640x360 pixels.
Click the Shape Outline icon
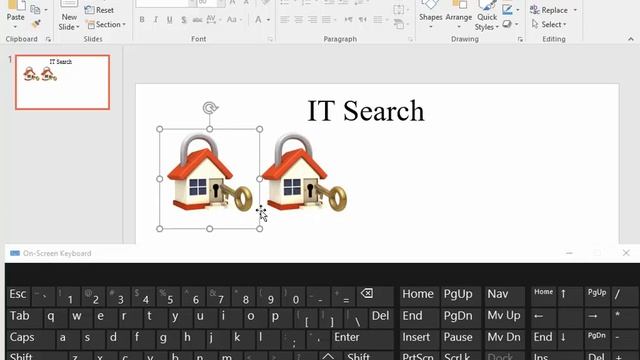[x=507, y=10]
